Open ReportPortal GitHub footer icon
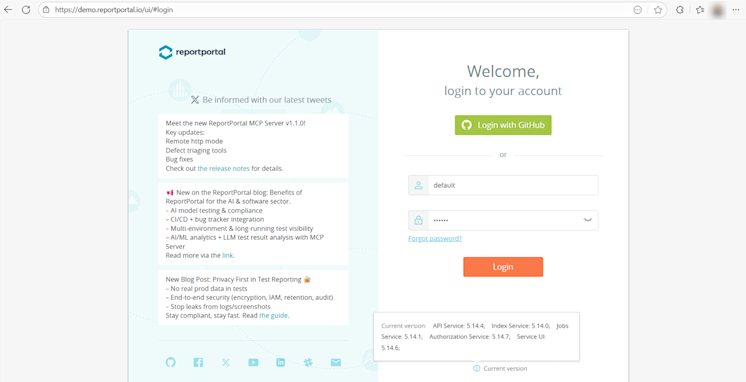This screenshot has height=382, width=746. click(x=170, y=362)
